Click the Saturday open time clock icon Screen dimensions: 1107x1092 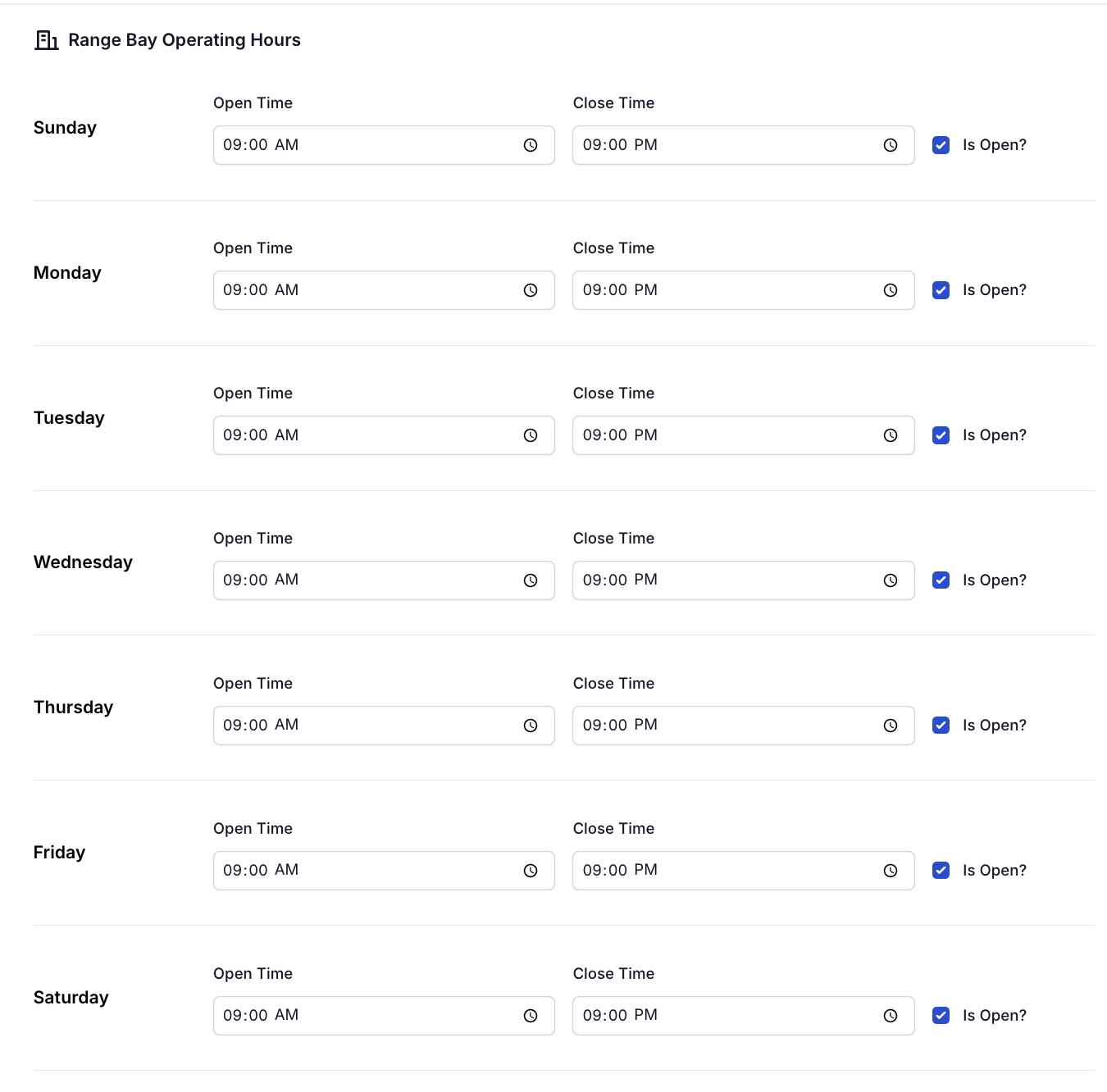[531, 1016]
